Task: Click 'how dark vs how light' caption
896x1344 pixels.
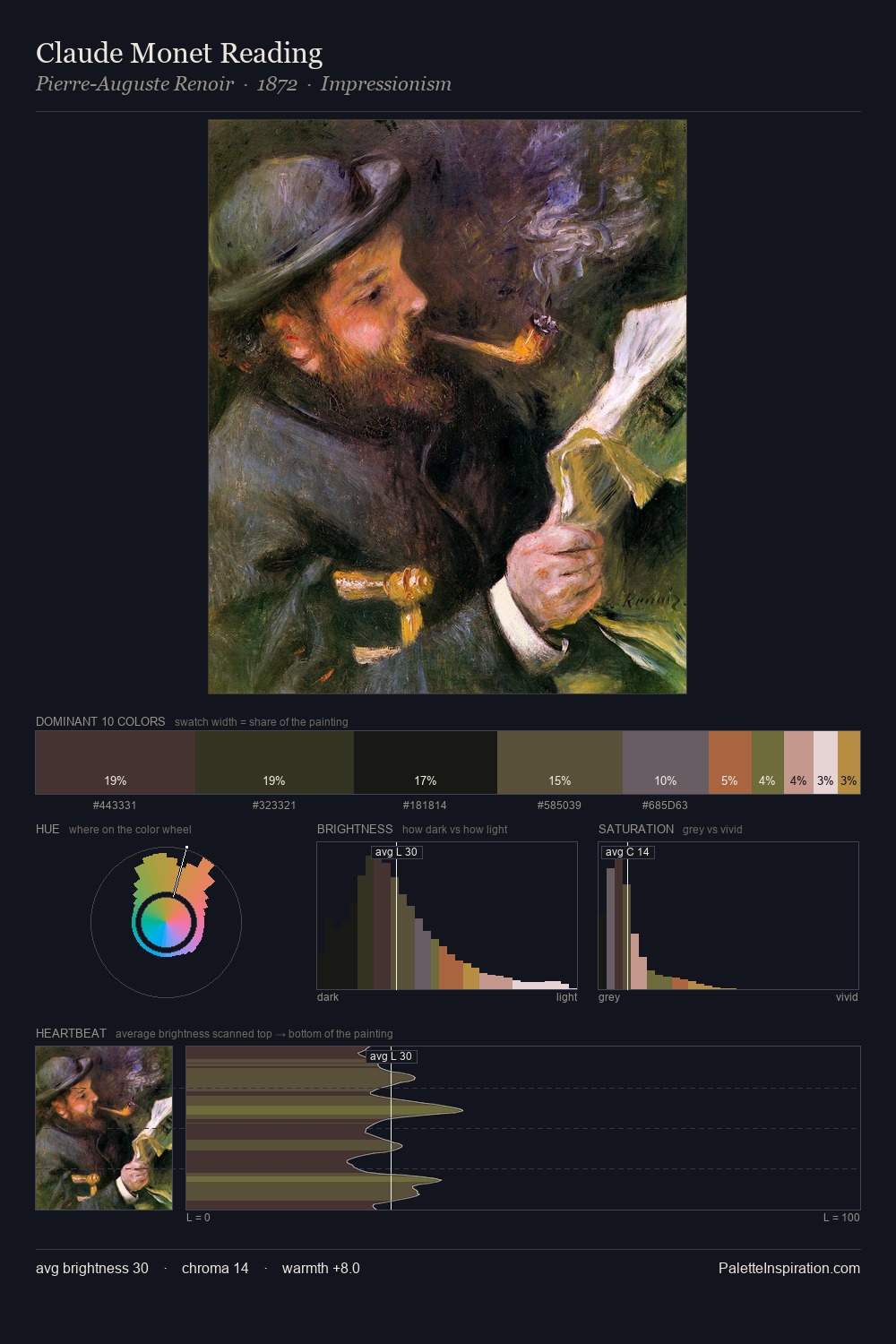Action: (454, 830)
